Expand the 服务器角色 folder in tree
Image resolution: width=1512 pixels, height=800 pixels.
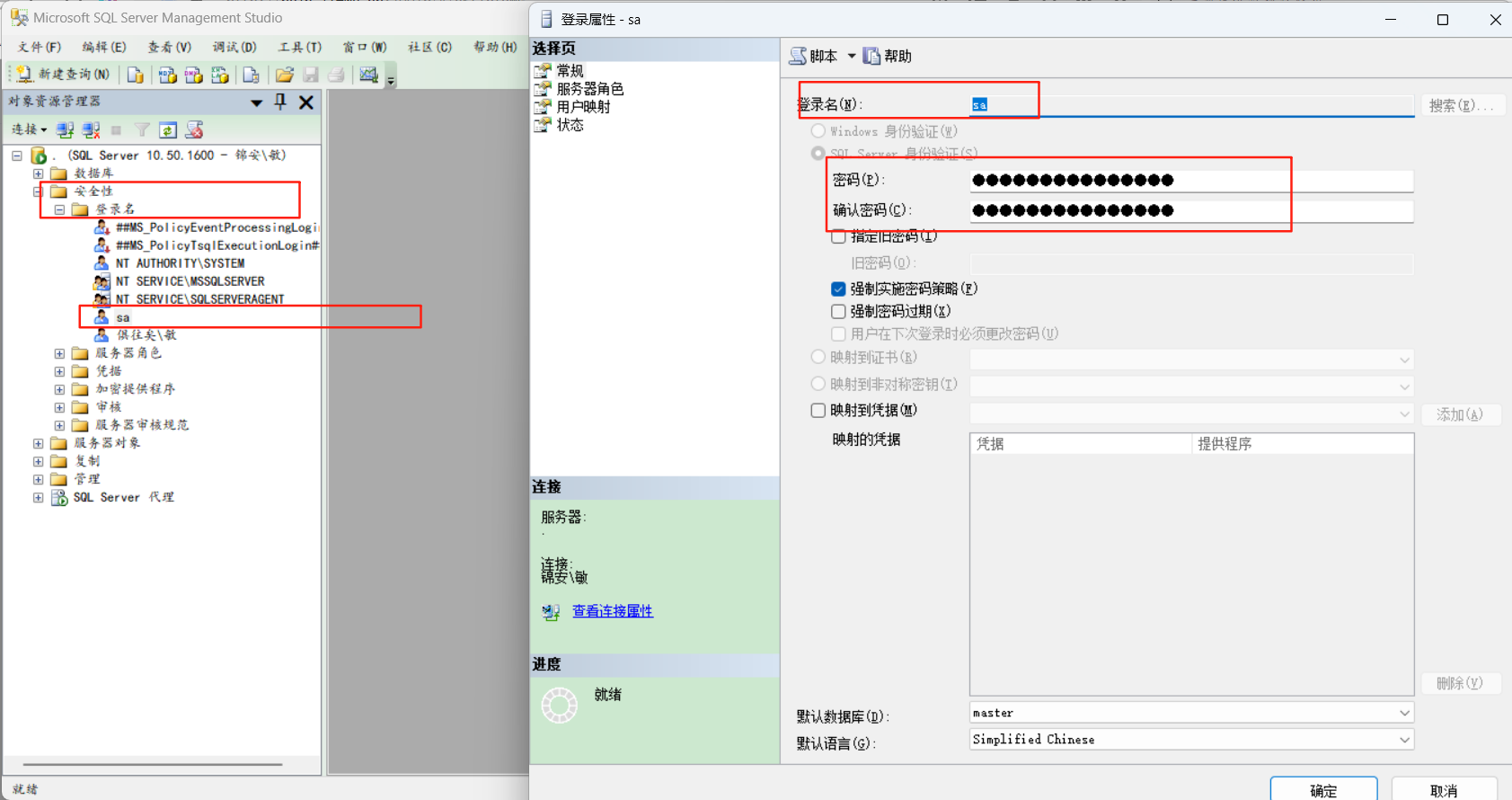tap(59, 353)
